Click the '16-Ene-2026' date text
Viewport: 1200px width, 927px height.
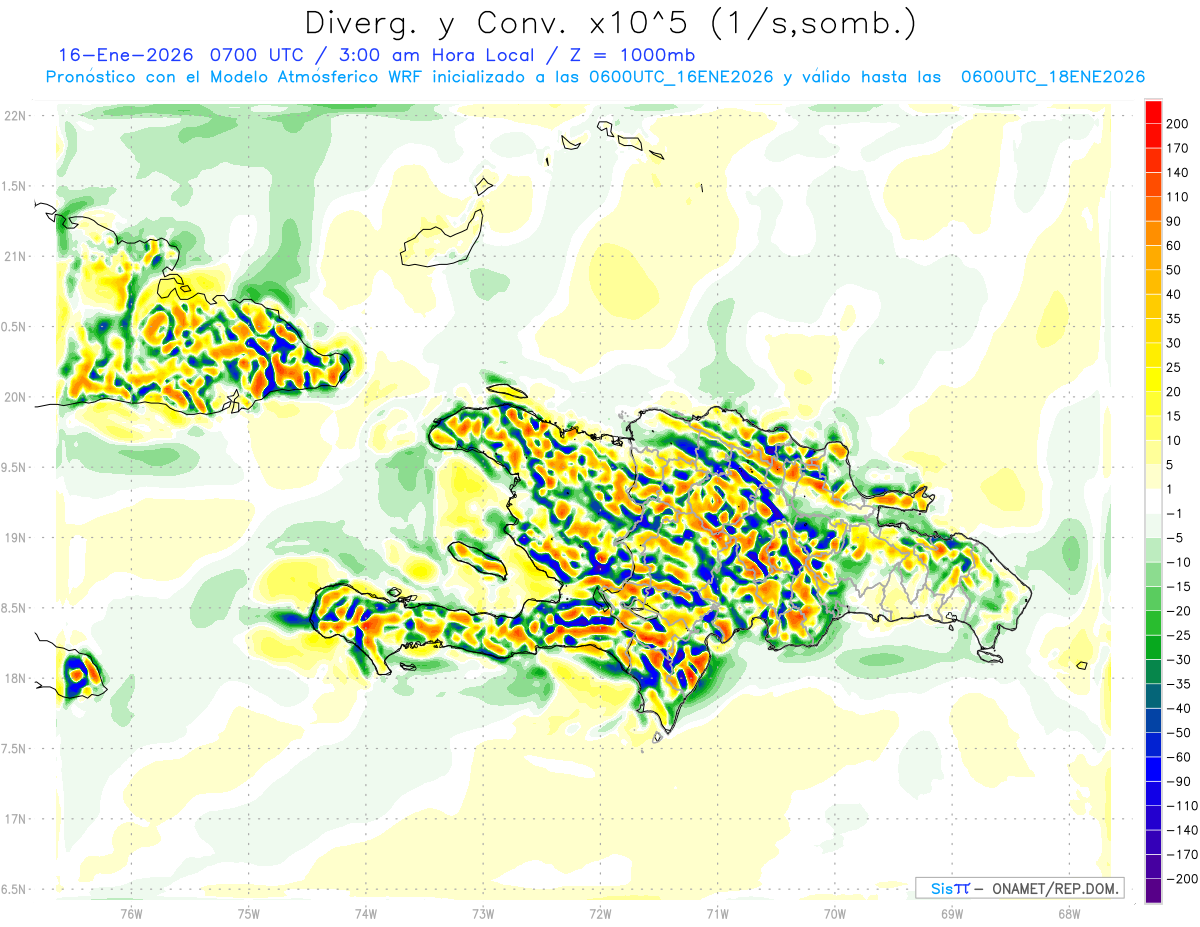[124, 55]
